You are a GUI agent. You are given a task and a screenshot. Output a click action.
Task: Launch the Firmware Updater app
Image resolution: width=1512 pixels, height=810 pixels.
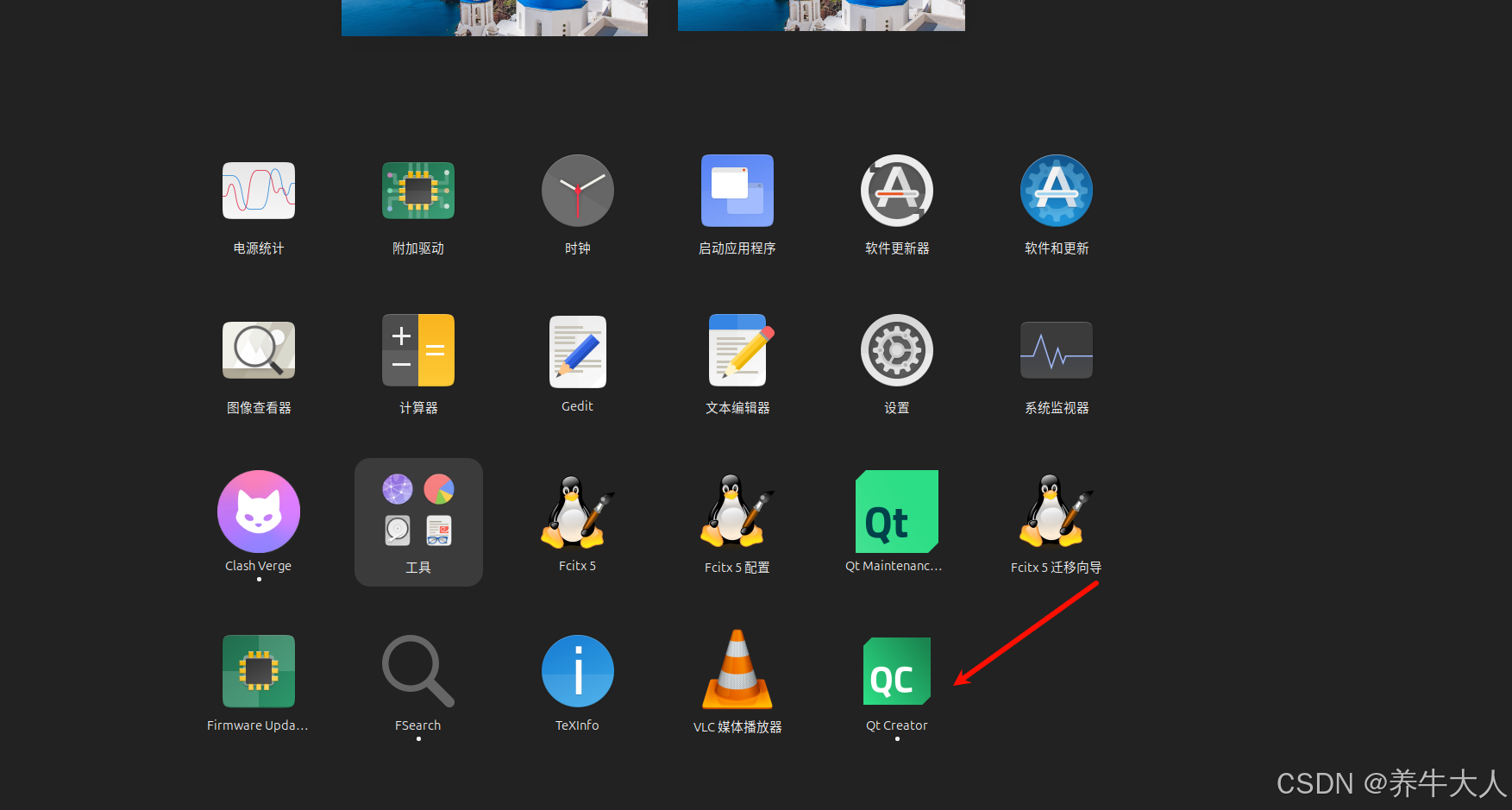tap(259, 671)
